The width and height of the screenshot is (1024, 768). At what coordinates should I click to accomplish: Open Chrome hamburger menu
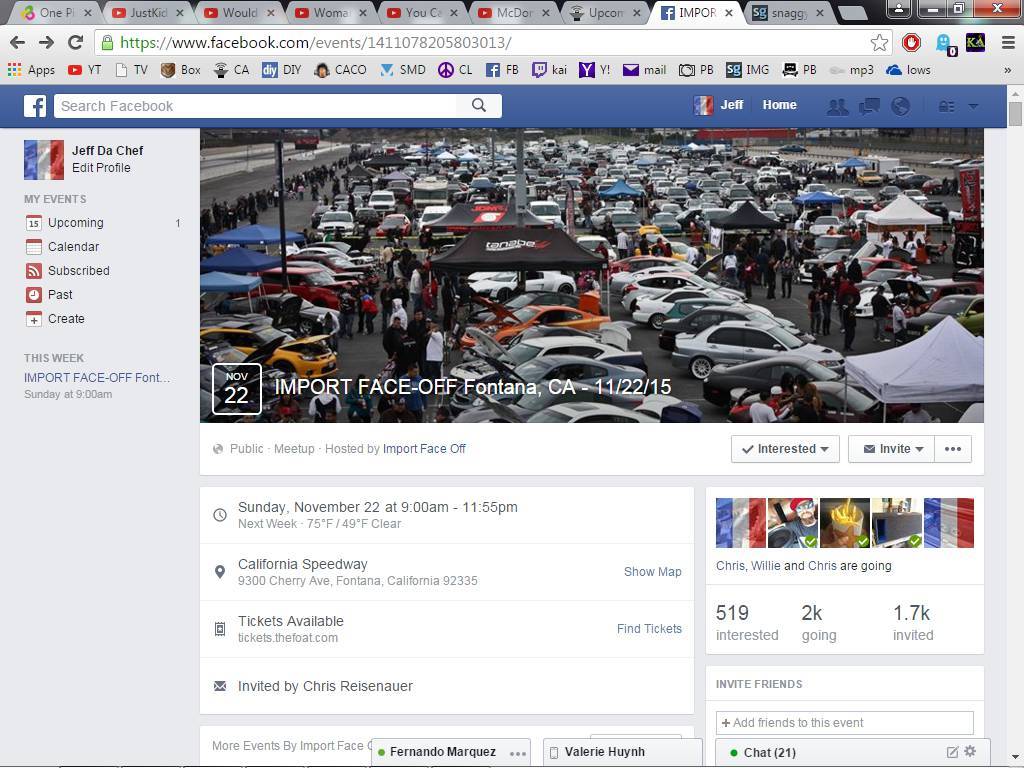pyautogui.click(x=1008, y=43)
